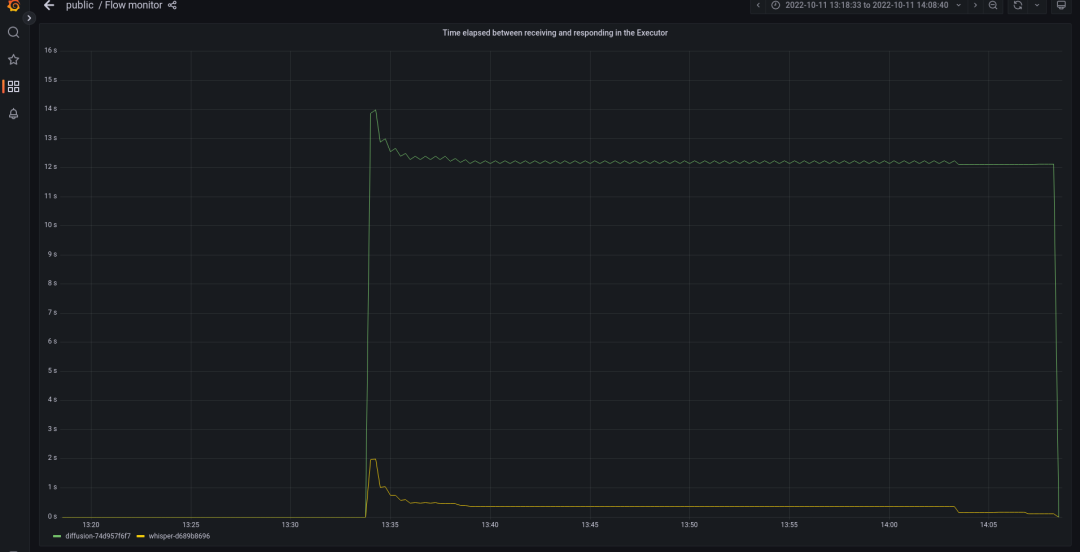Toggle whisper-d689b8696 series in legend

179,535
